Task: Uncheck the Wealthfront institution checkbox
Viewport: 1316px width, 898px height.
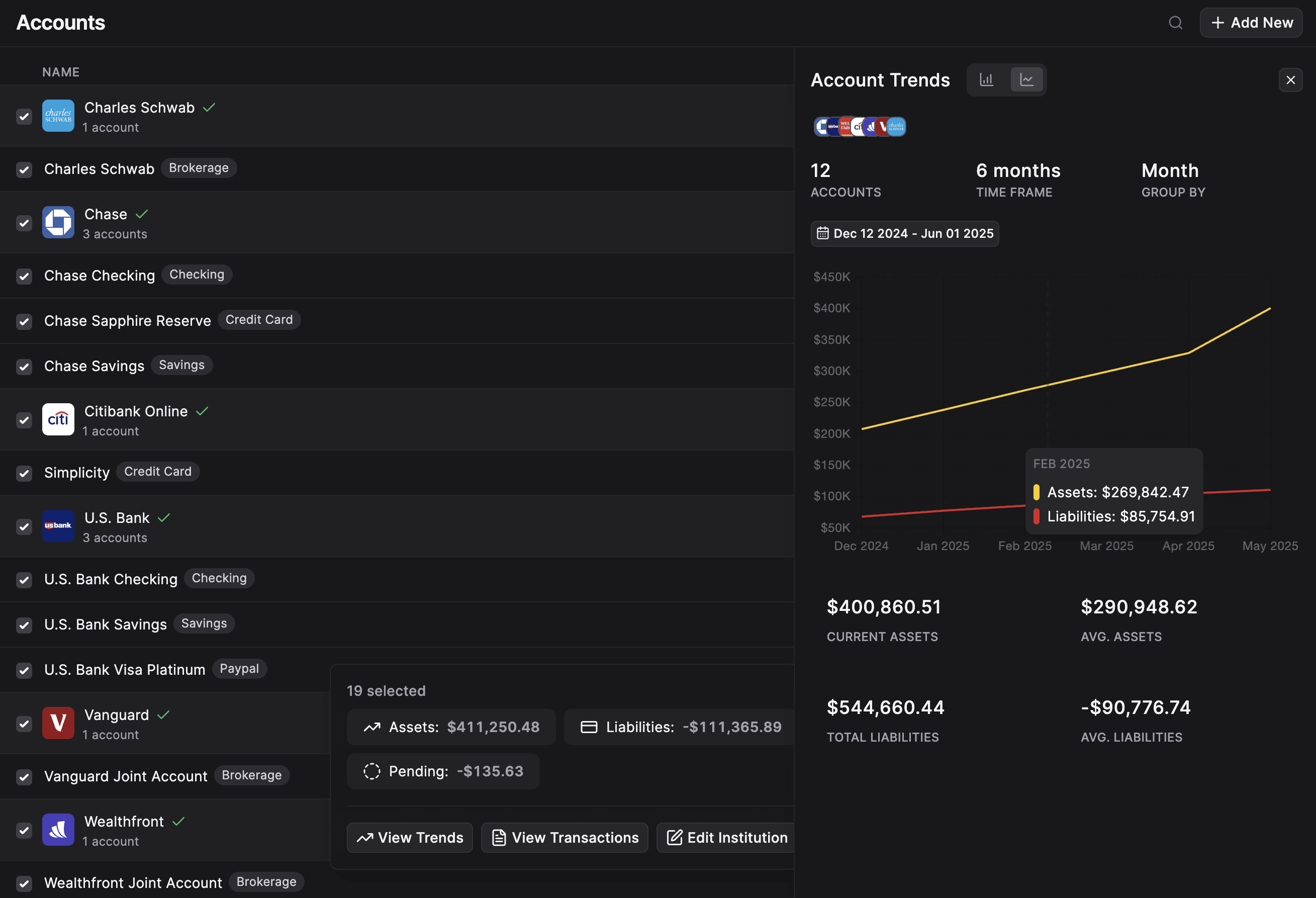Action: (24, 830)
